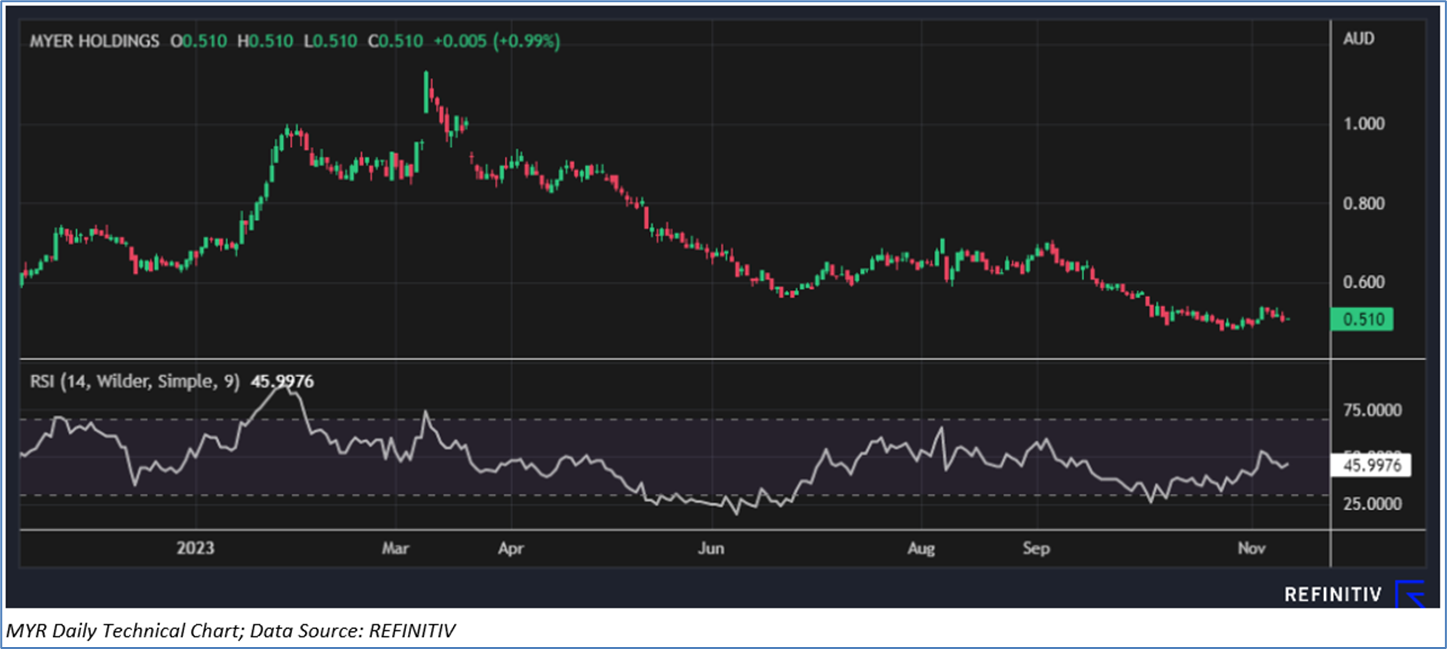
Task: Click the 75.0000 RSI axis label
Action: (1372, 410)
